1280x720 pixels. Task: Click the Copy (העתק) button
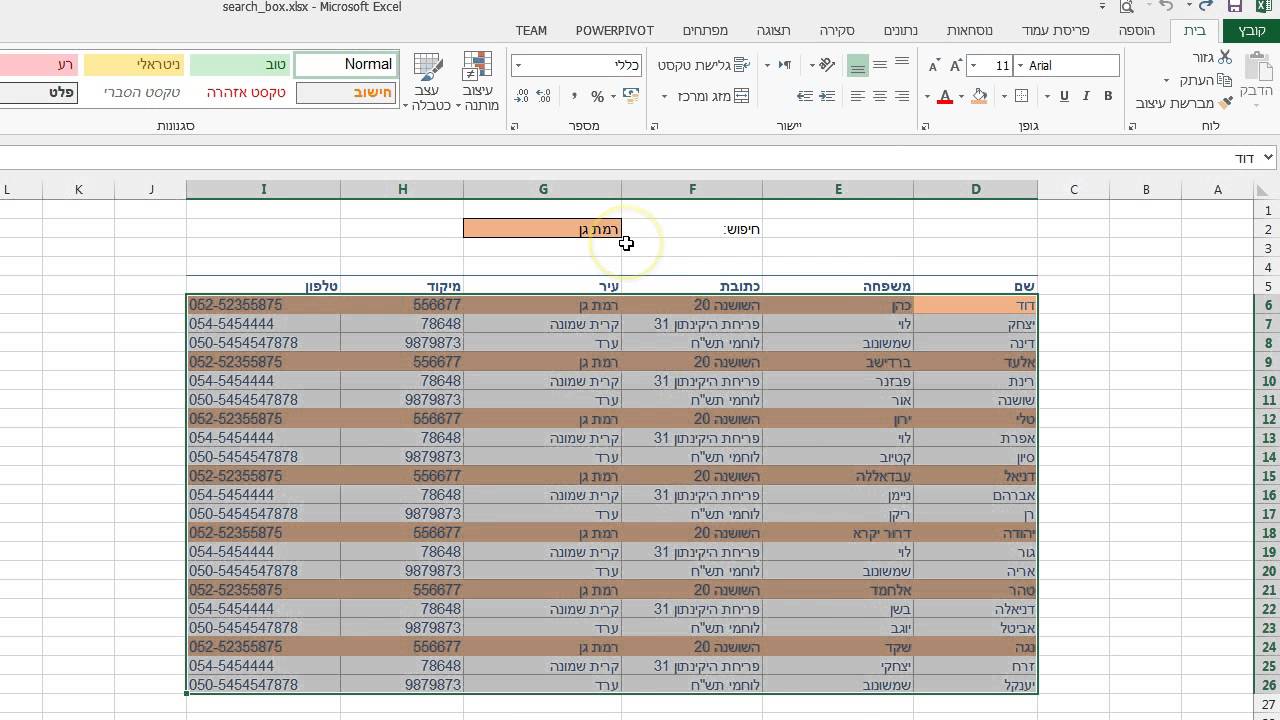[x=1203, y=80]
